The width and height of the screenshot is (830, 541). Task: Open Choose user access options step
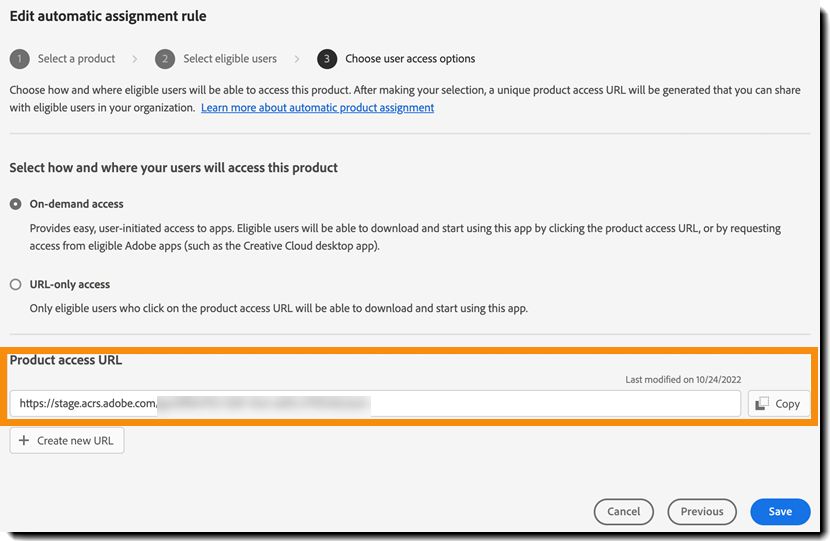coord(410,59)
